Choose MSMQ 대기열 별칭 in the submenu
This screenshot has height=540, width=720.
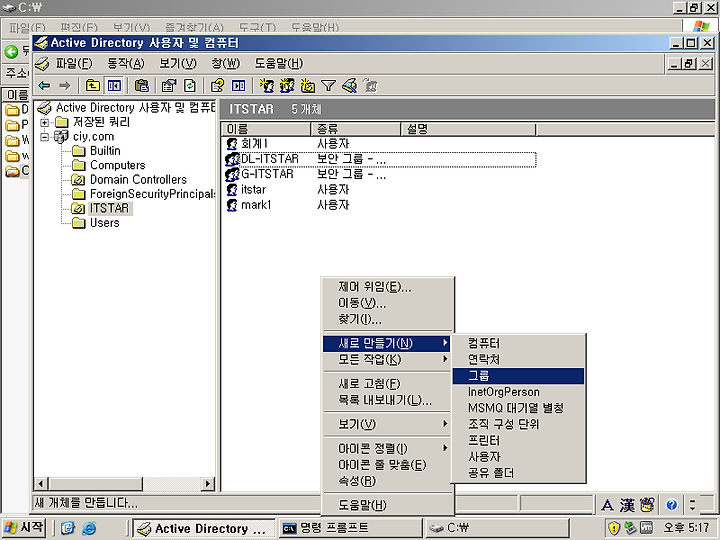coord(518,408)
